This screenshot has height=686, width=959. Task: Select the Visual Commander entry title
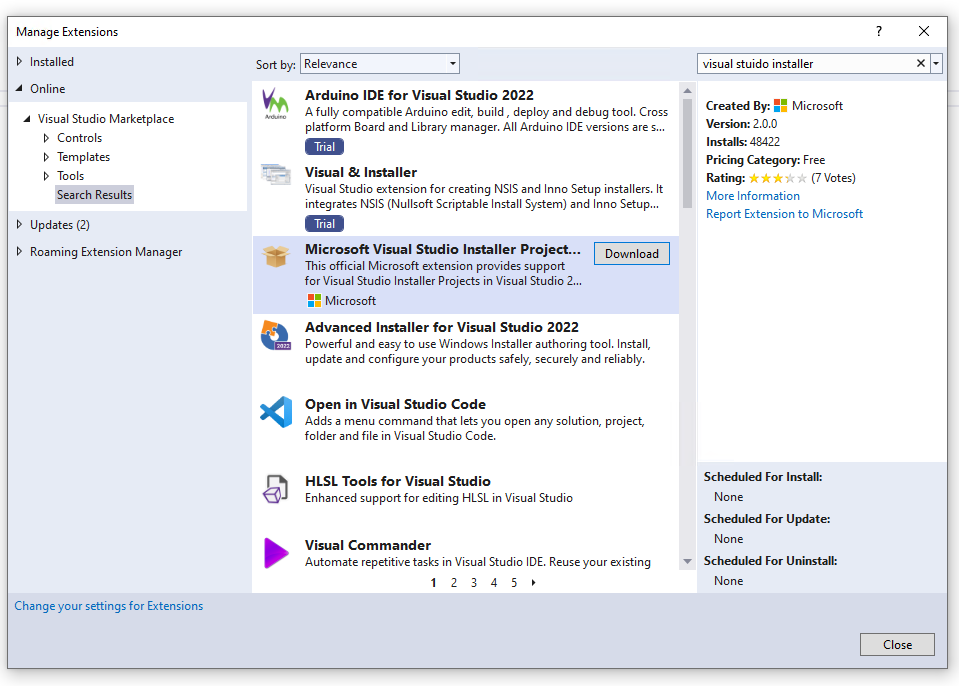coord(368,545)
